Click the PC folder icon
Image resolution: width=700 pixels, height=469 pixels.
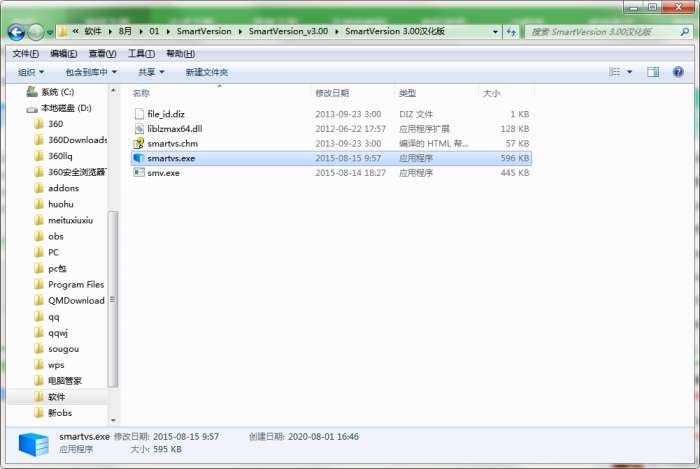39,252
